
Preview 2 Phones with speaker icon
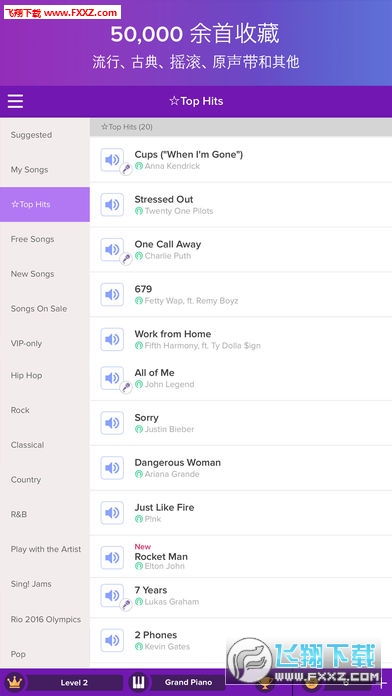pos(112,640)
